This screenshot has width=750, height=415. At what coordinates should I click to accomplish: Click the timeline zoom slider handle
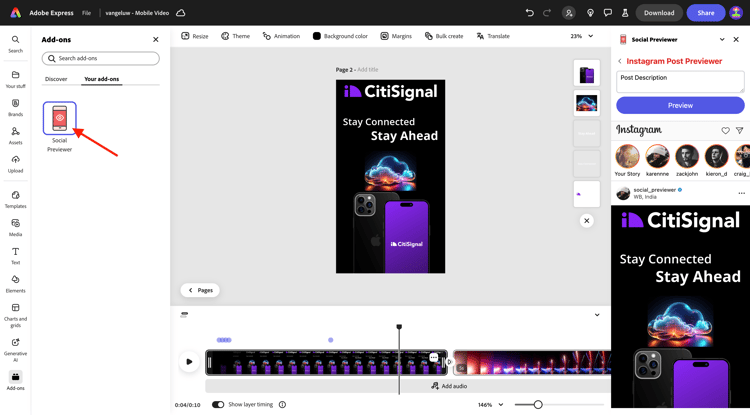pyautogui.click(x=538, y=404)
